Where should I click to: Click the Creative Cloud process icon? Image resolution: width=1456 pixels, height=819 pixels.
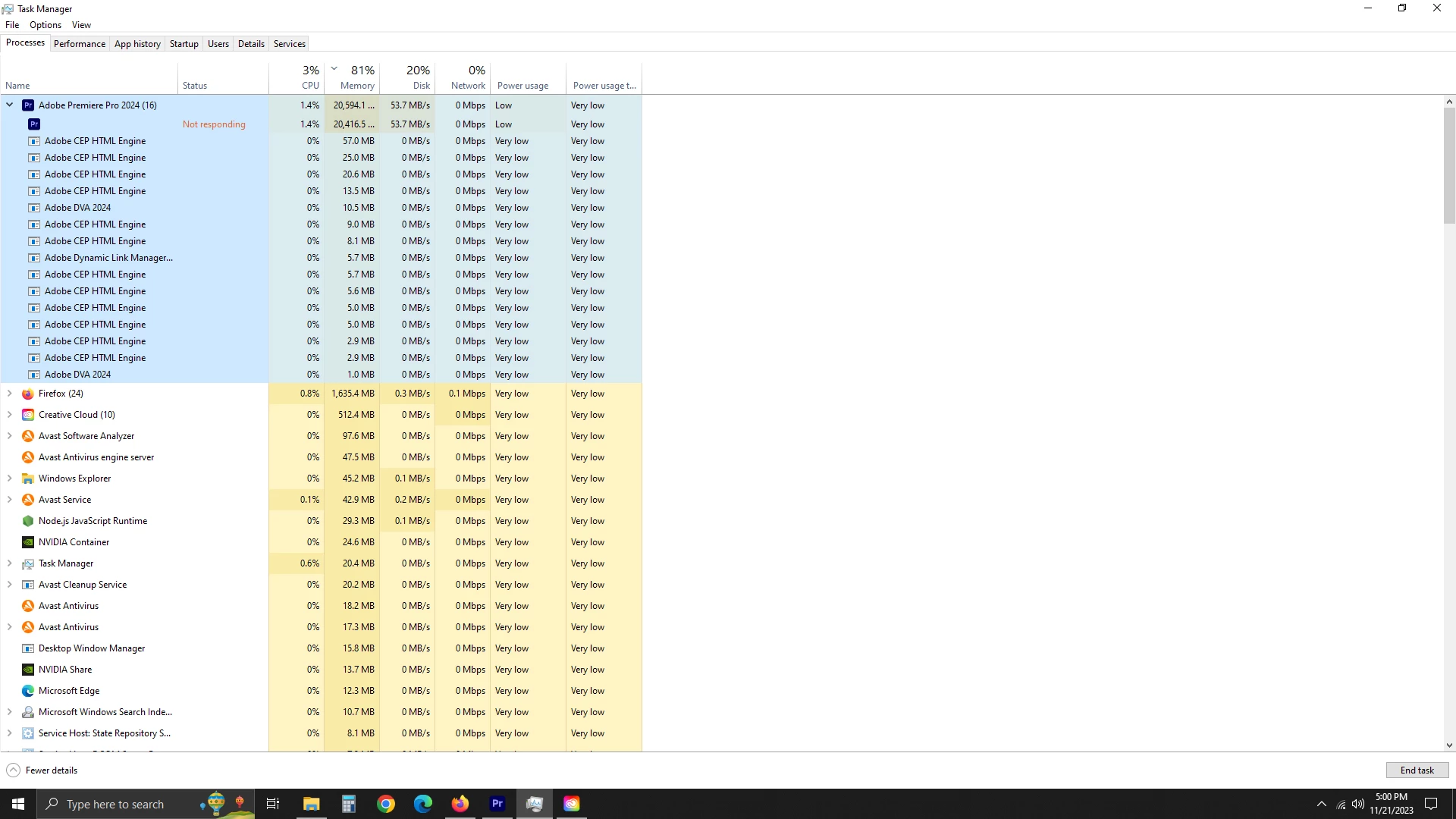(28, 415)
